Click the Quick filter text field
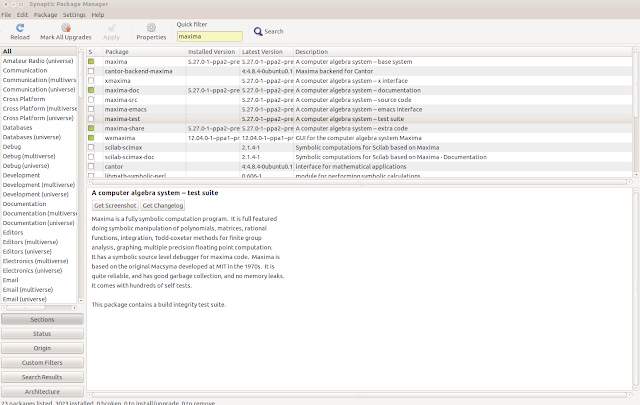640x405 pixels. [209, 36]
